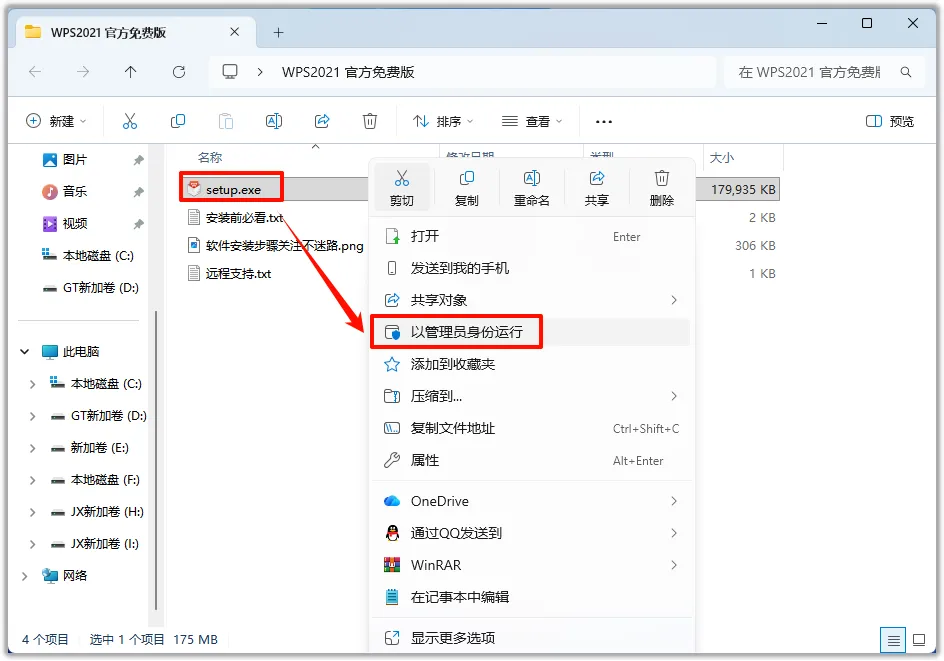Viewport: 944px width, 661px height.
Task: Click the 大小 column header
Action: click(721, 158)
